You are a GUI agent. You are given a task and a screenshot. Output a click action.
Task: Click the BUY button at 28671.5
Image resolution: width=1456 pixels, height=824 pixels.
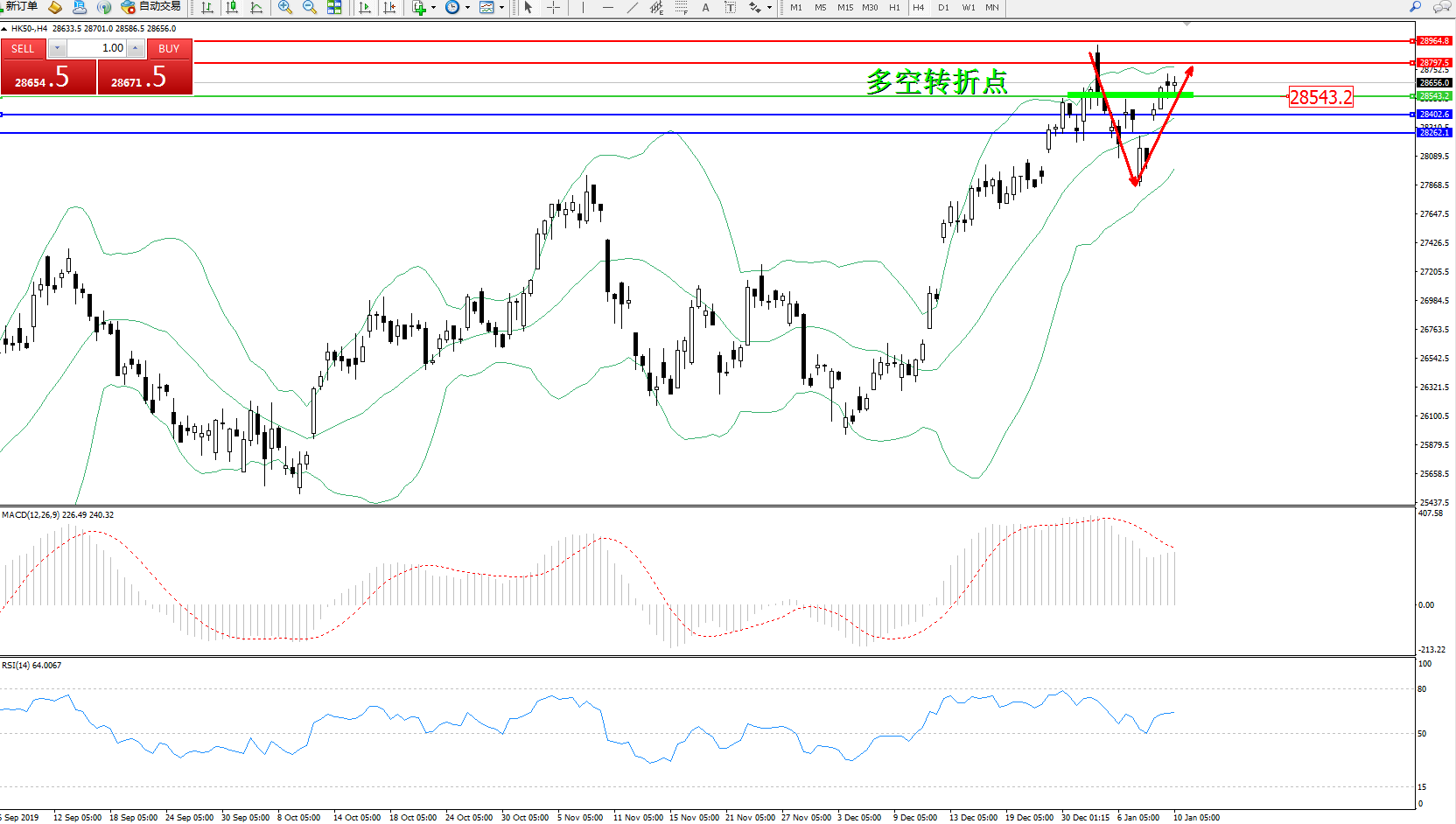click(x=144, y=77)
